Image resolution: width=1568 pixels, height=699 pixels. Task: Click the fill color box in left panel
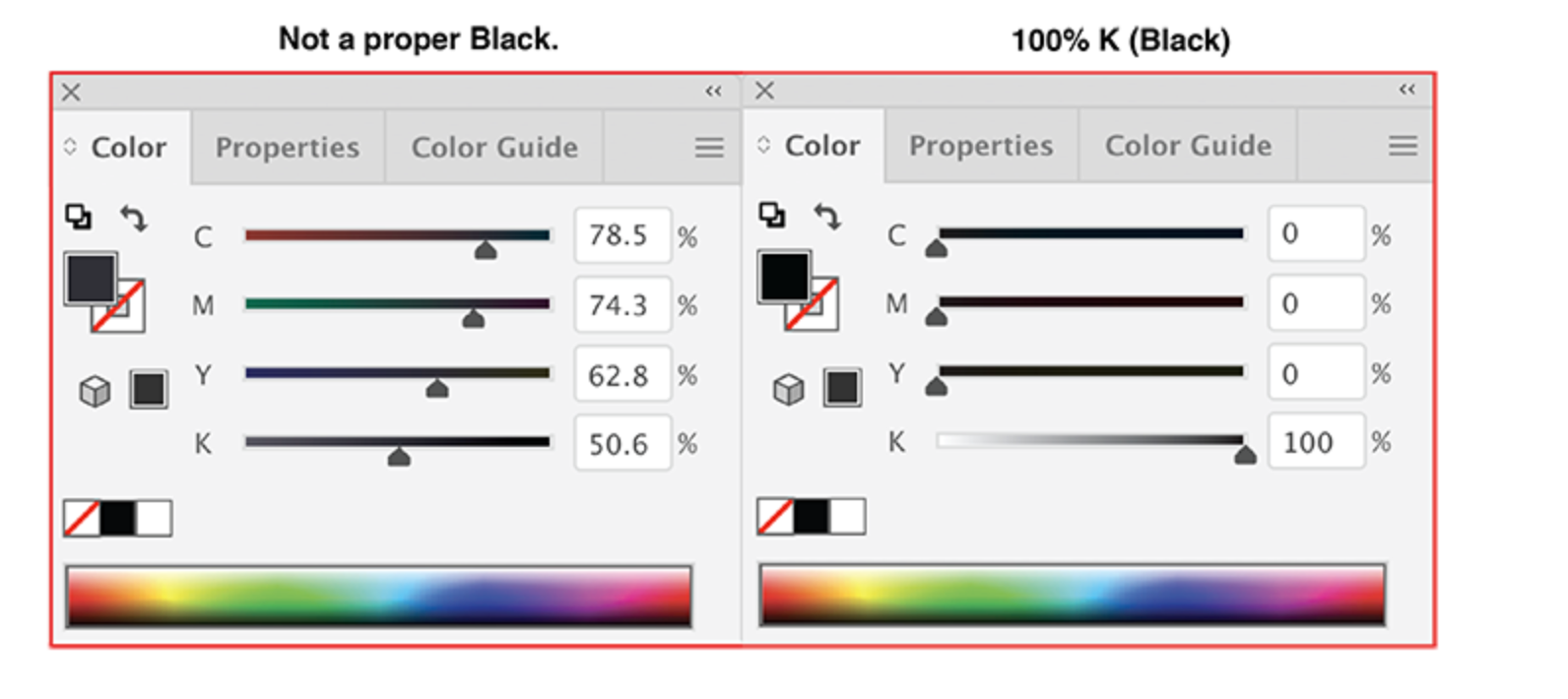tap(91, 278)
